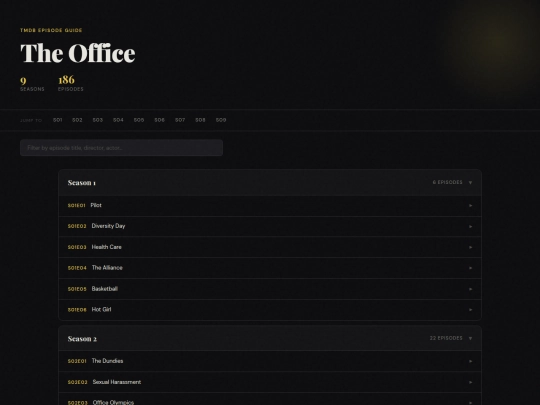Click the S02E02 episode code
Screen dimensions: 540x405
coord(77,382)
